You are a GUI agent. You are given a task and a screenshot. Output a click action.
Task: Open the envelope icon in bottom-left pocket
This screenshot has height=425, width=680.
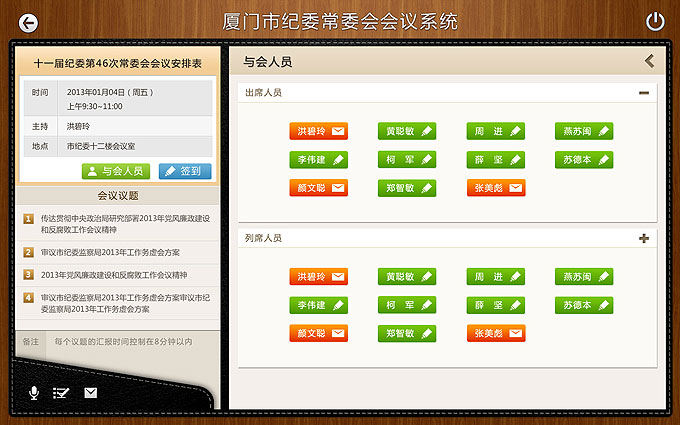(x=91, y=393)
